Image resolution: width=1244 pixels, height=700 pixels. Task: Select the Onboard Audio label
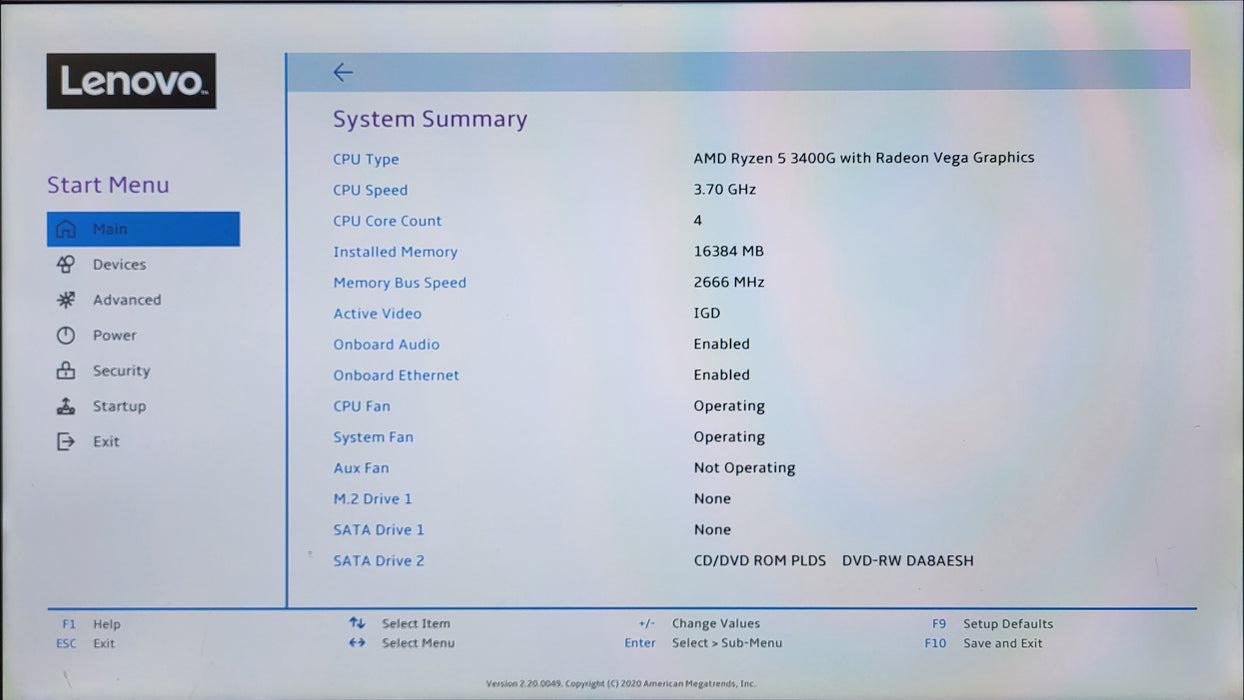tap(386, 344)
